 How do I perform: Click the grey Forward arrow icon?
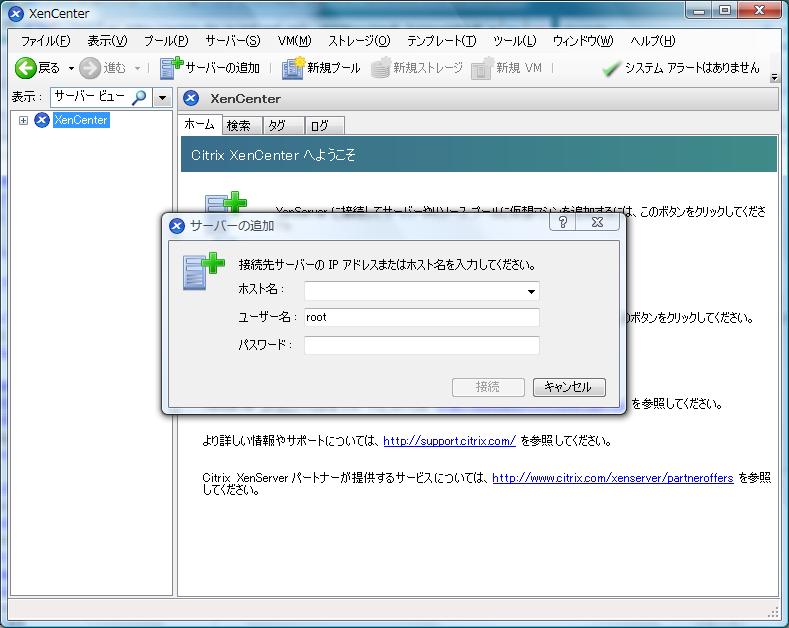coord(90,68)
